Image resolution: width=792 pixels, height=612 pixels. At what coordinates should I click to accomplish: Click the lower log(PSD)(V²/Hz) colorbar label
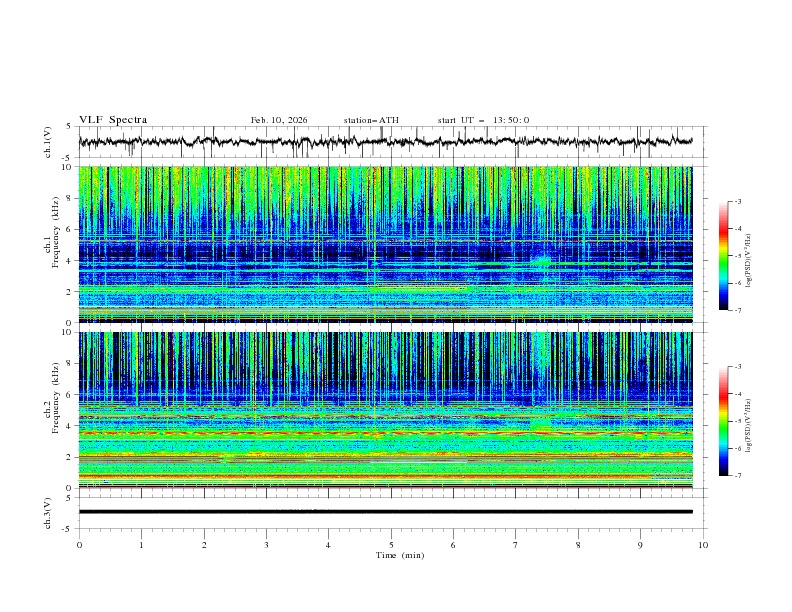click(749, 426)
